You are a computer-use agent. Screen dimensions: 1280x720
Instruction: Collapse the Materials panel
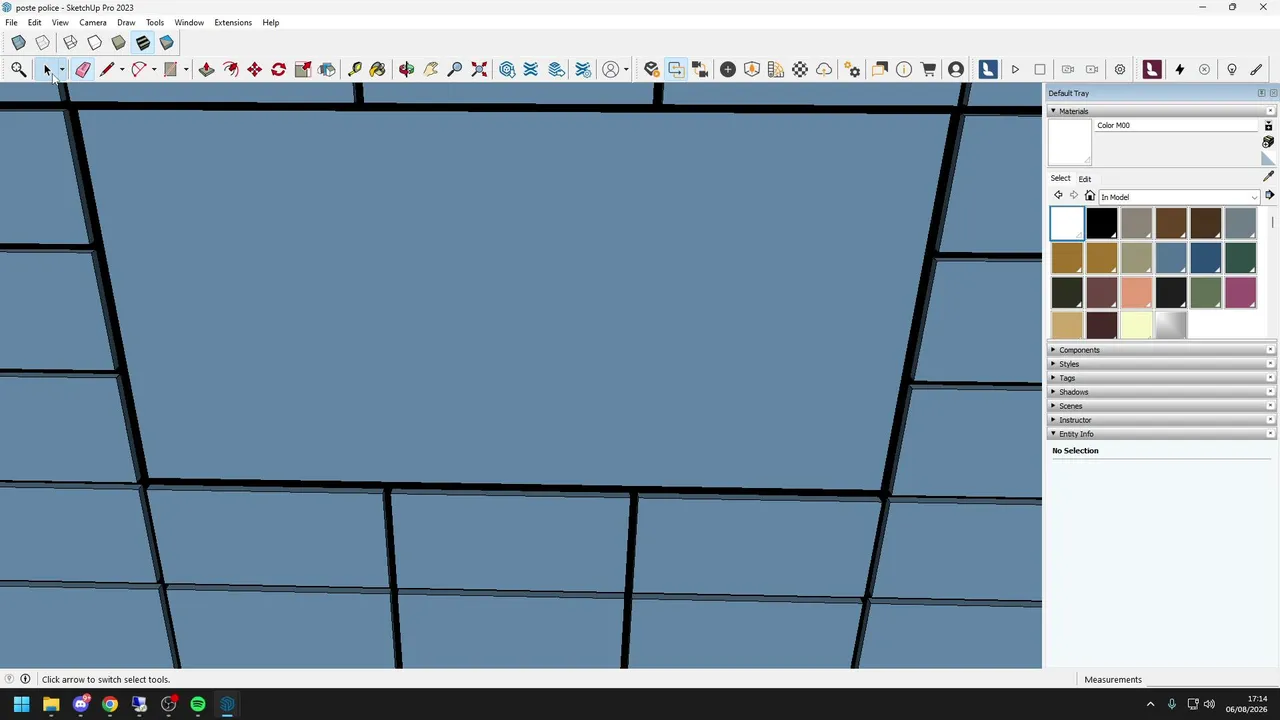click(1161, 111)
